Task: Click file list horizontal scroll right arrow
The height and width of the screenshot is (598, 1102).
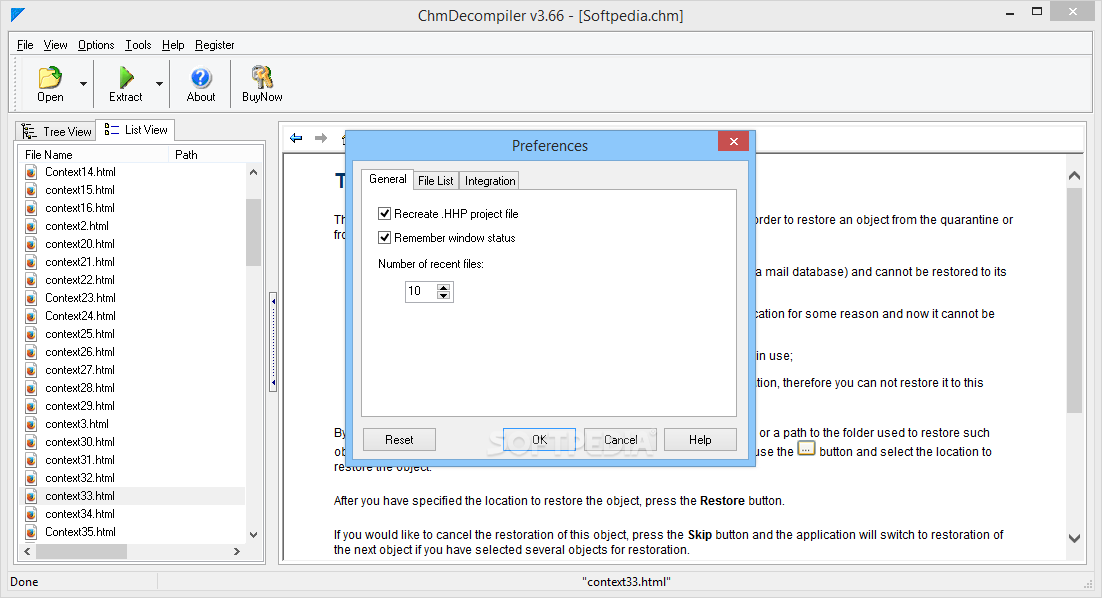Action: pyautogui.click(x=237, y=552)
